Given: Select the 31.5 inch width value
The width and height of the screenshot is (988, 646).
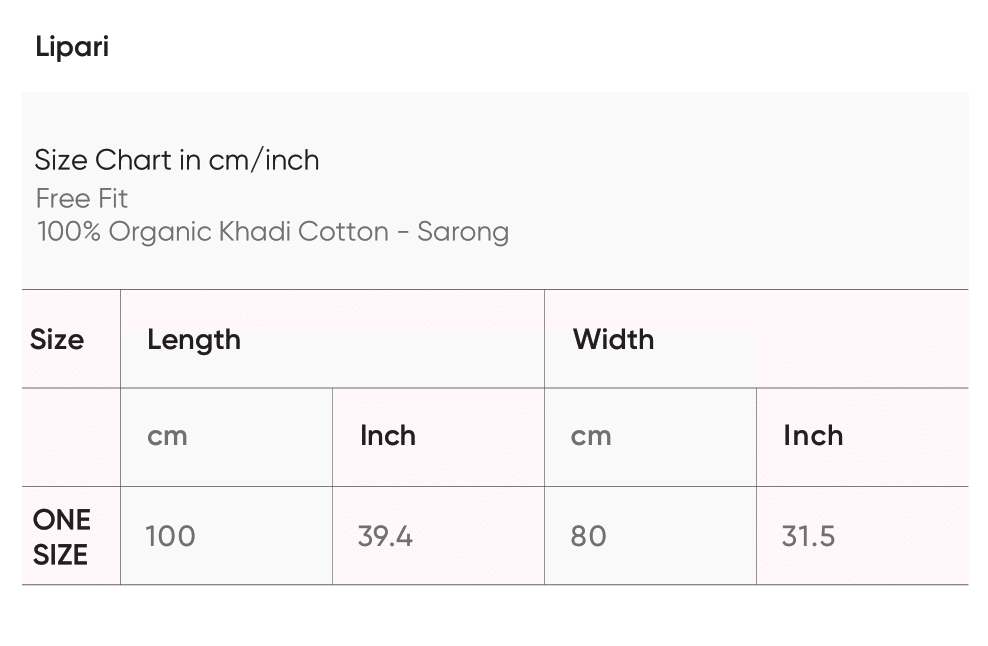Looking at the screenshot, I should (x=808, y=536).
